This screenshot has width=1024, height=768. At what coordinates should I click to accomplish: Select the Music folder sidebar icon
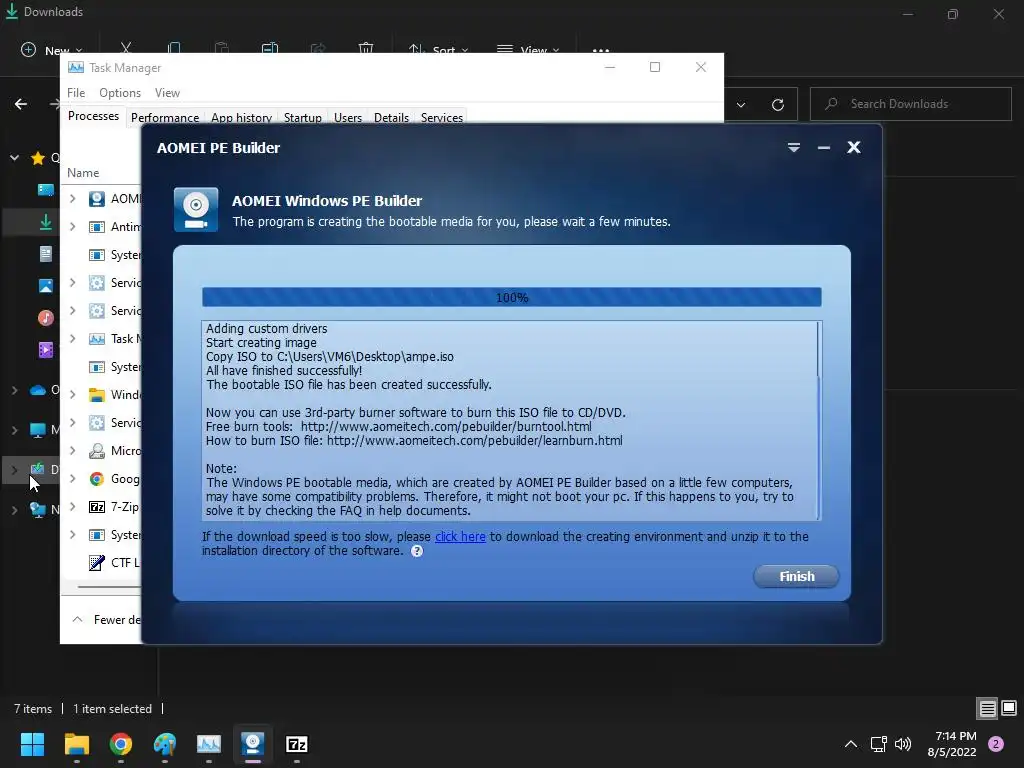pyautogui.click(x=46, y=318)
